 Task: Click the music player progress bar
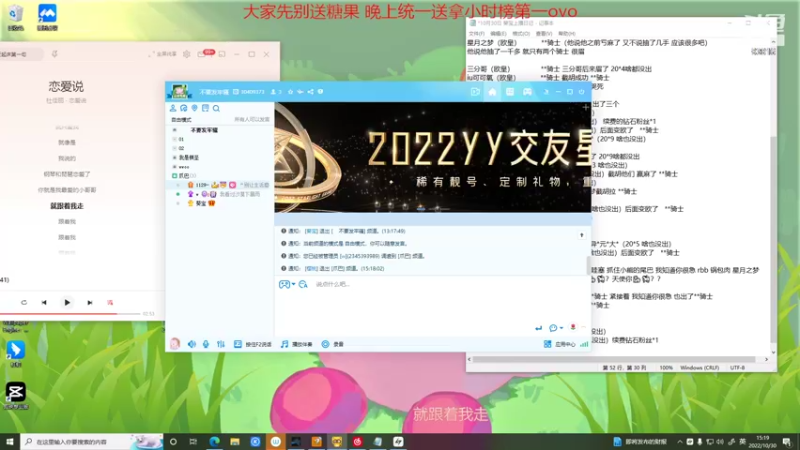[70, 314]
